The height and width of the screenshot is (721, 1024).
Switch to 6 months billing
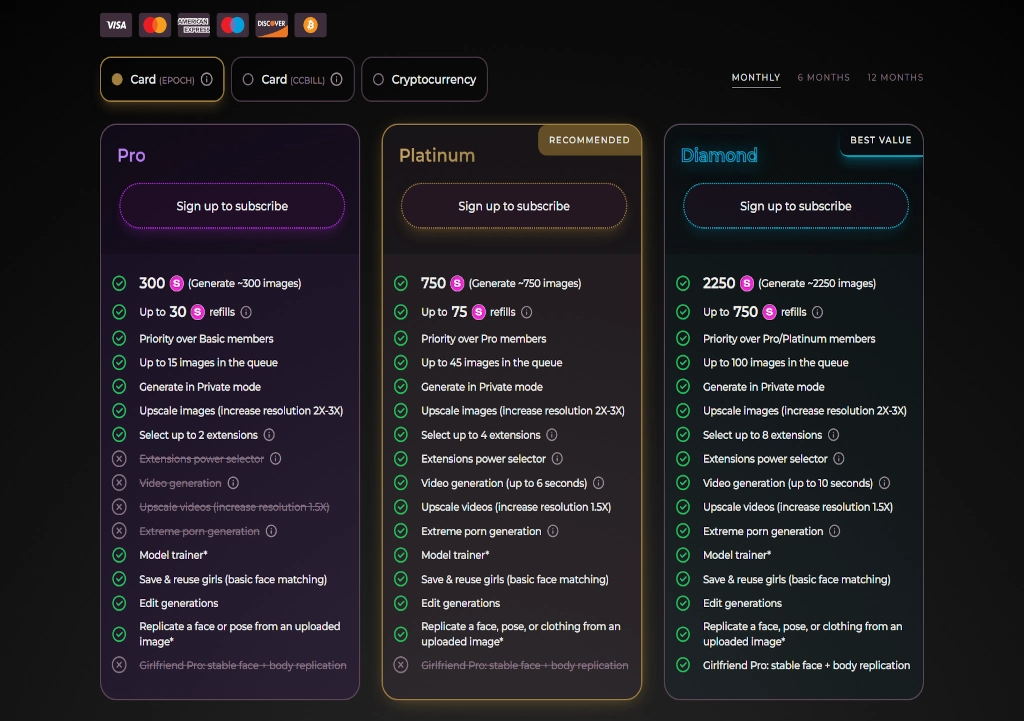click(x=823, y=77)
